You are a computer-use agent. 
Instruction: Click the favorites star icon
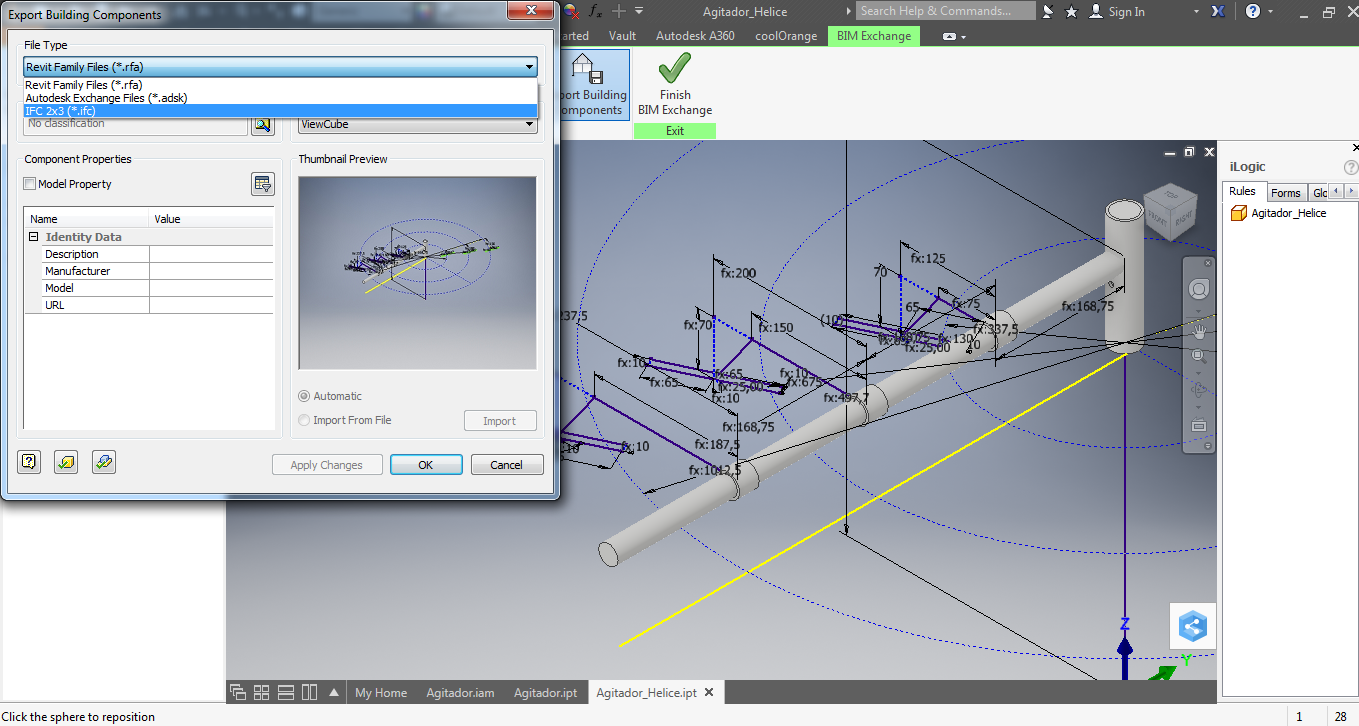tap(1072, 12)
